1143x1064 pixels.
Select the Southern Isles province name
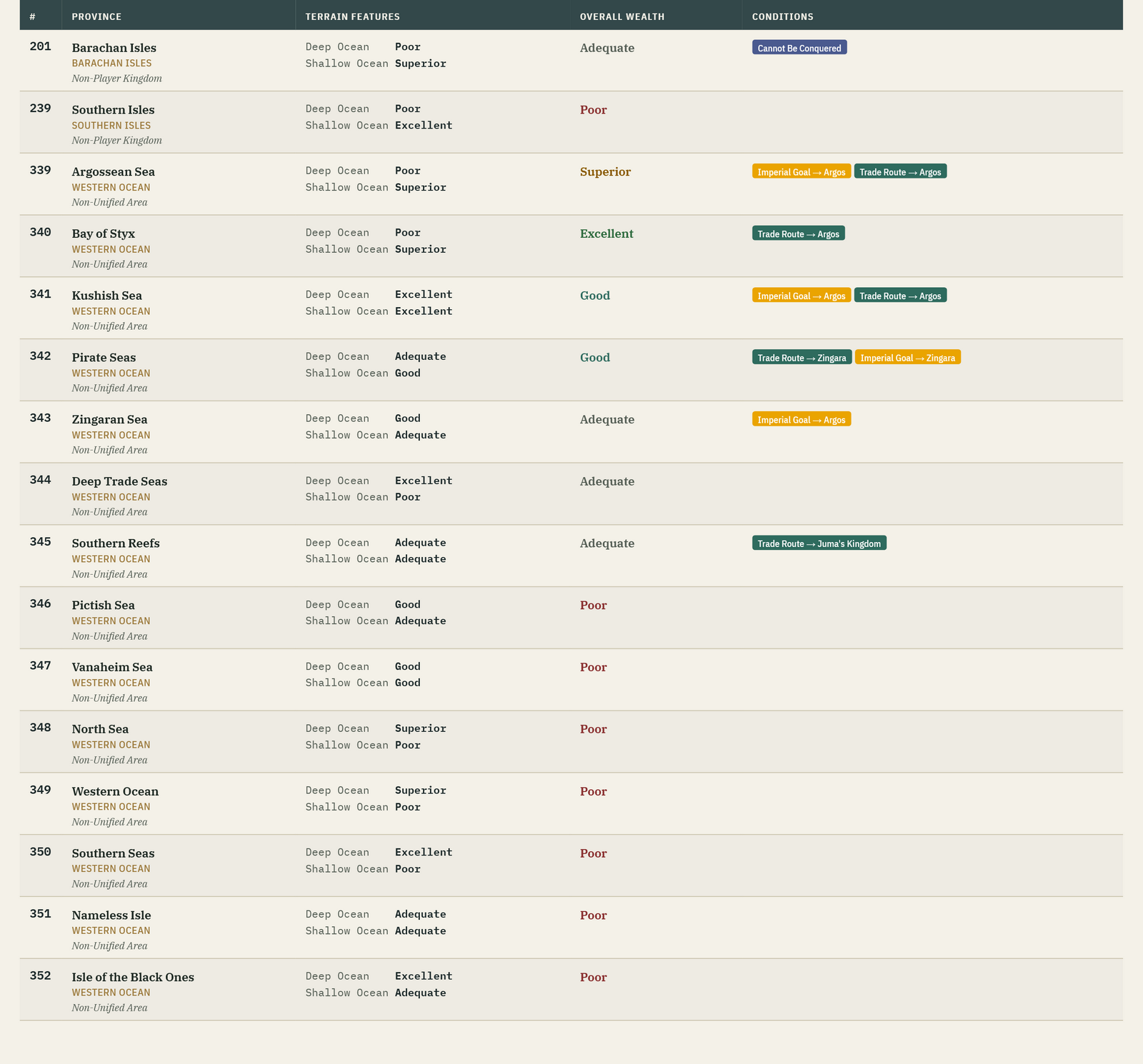click(x=113, y=110)
